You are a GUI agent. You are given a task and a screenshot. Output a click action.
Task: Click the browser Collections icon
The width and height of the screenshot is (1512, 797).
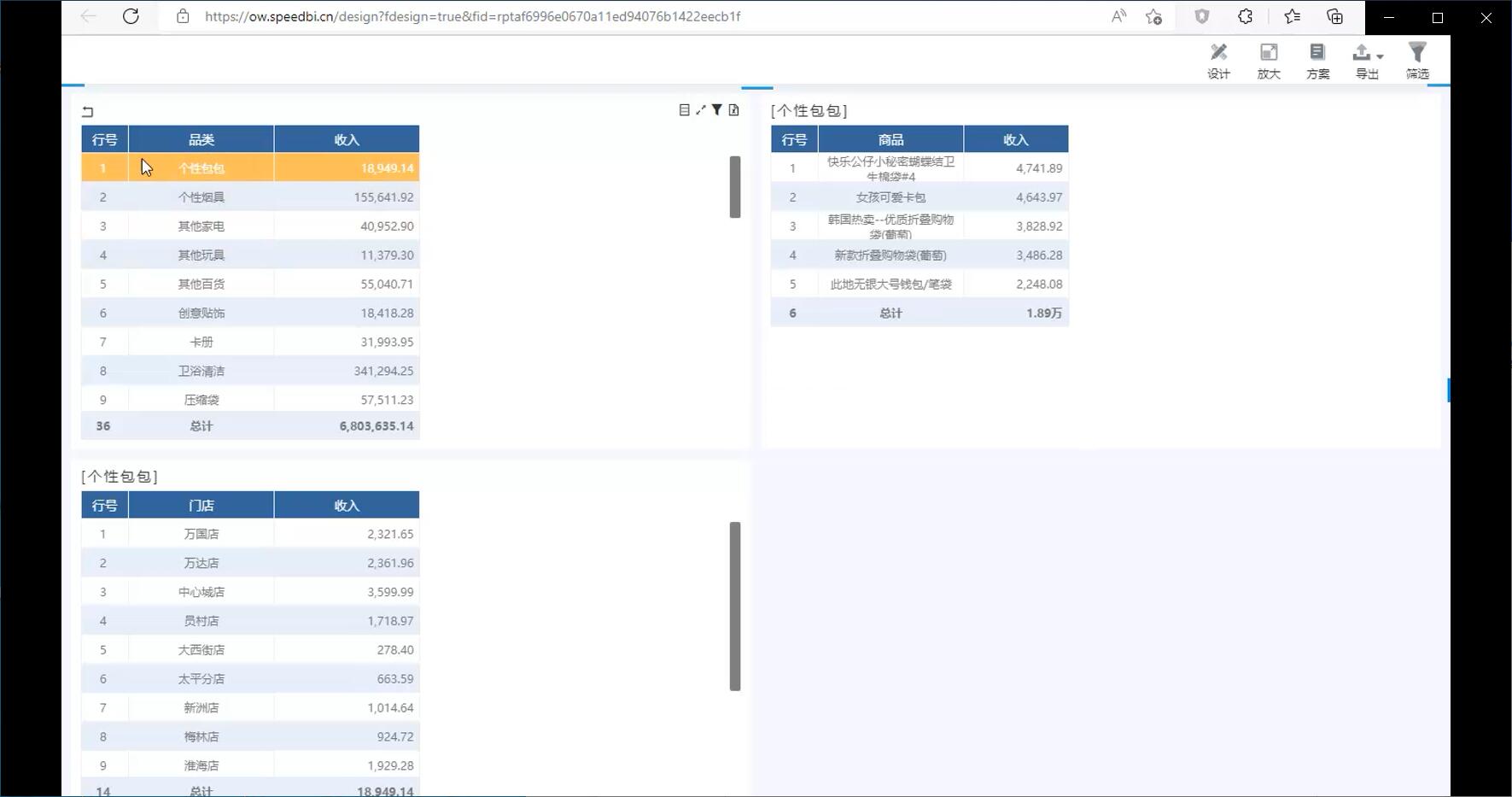tap(1334, 16)
